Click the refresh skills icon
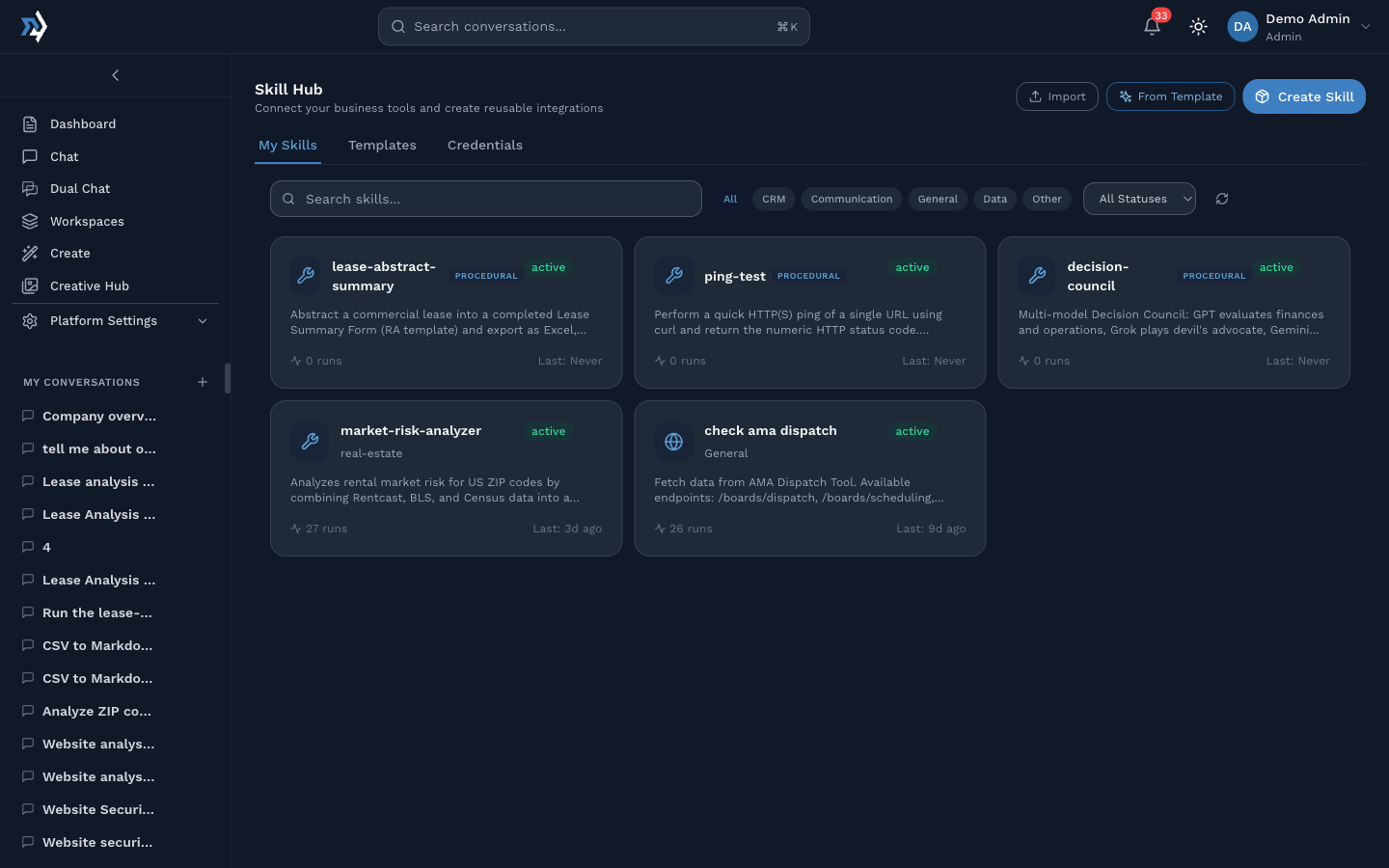Image resolution: width=1389 pixels, height=868 pixels. 1222,199
